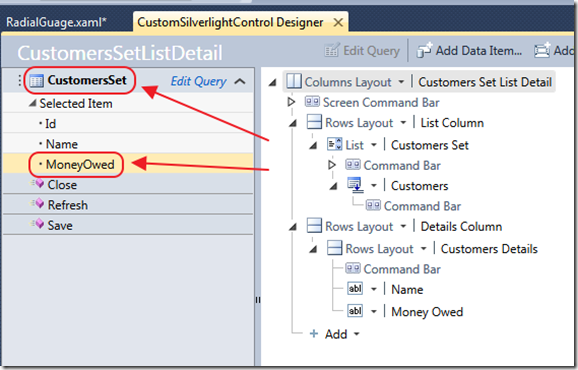Collapse the Details Column Rows Layout node
578x370 pixels.
[293, 227]
